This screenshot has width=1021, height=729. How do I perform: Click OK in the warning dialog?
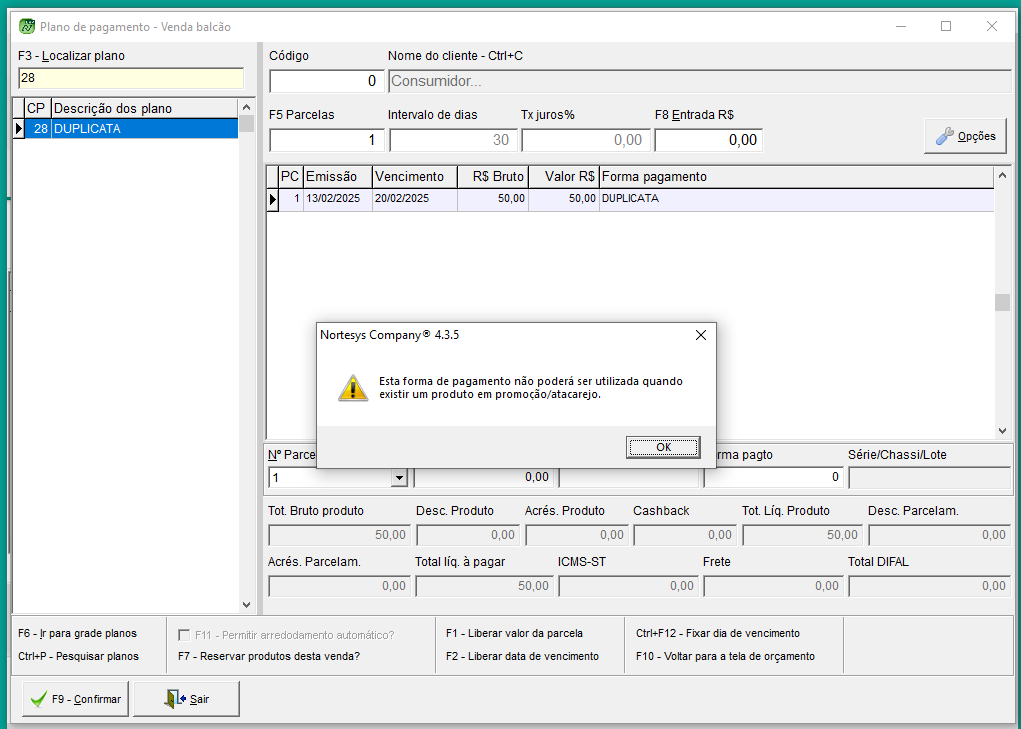663,447
